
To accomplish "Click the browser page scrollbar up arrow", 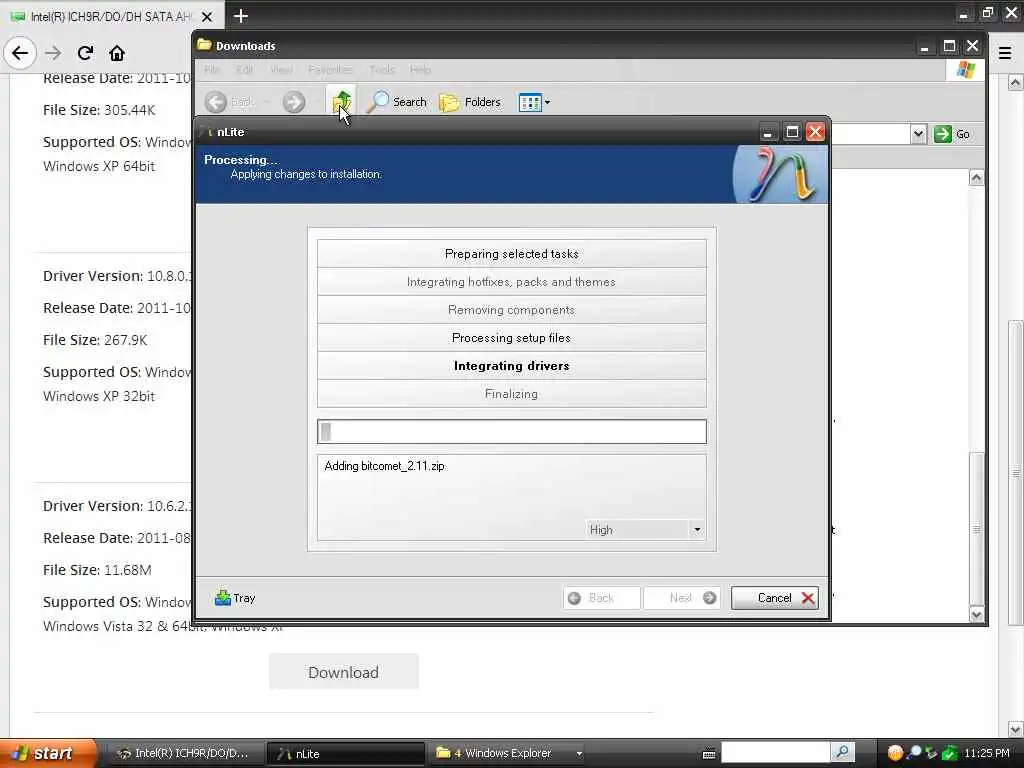I will click(x=1016, y=82).
